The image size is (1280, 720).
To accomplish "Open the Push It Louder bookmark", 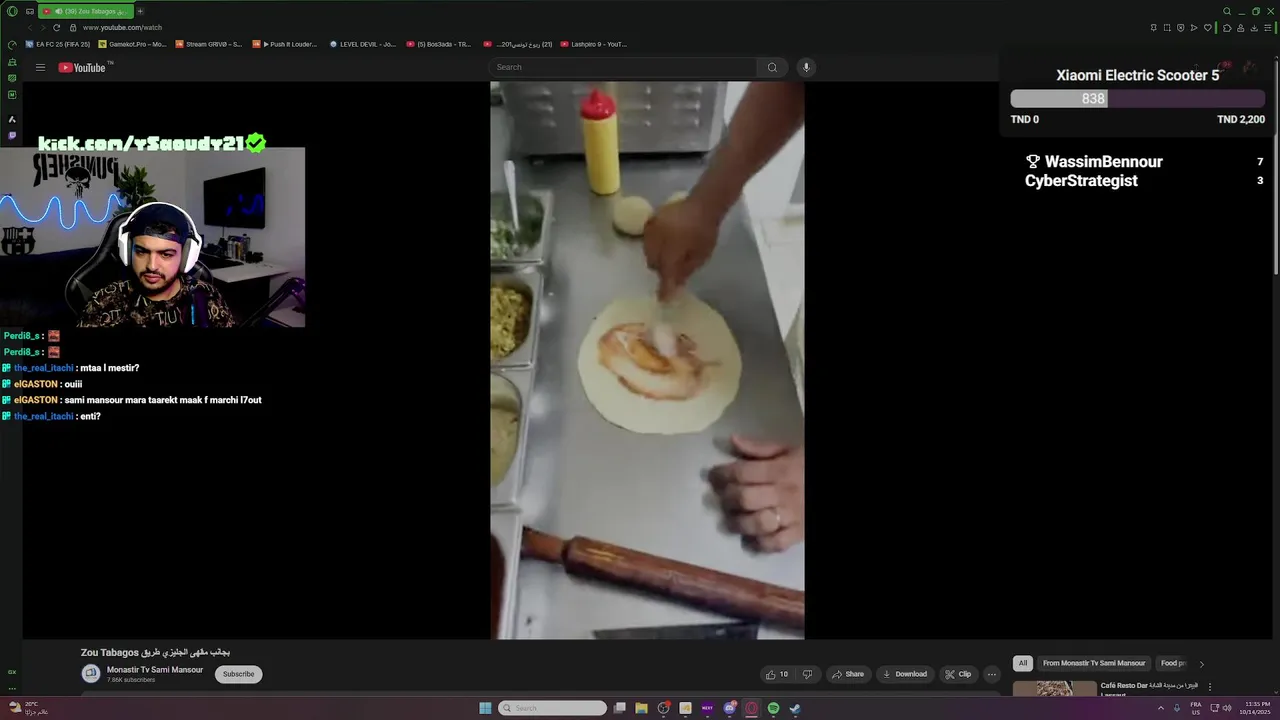I will point(285,44).
